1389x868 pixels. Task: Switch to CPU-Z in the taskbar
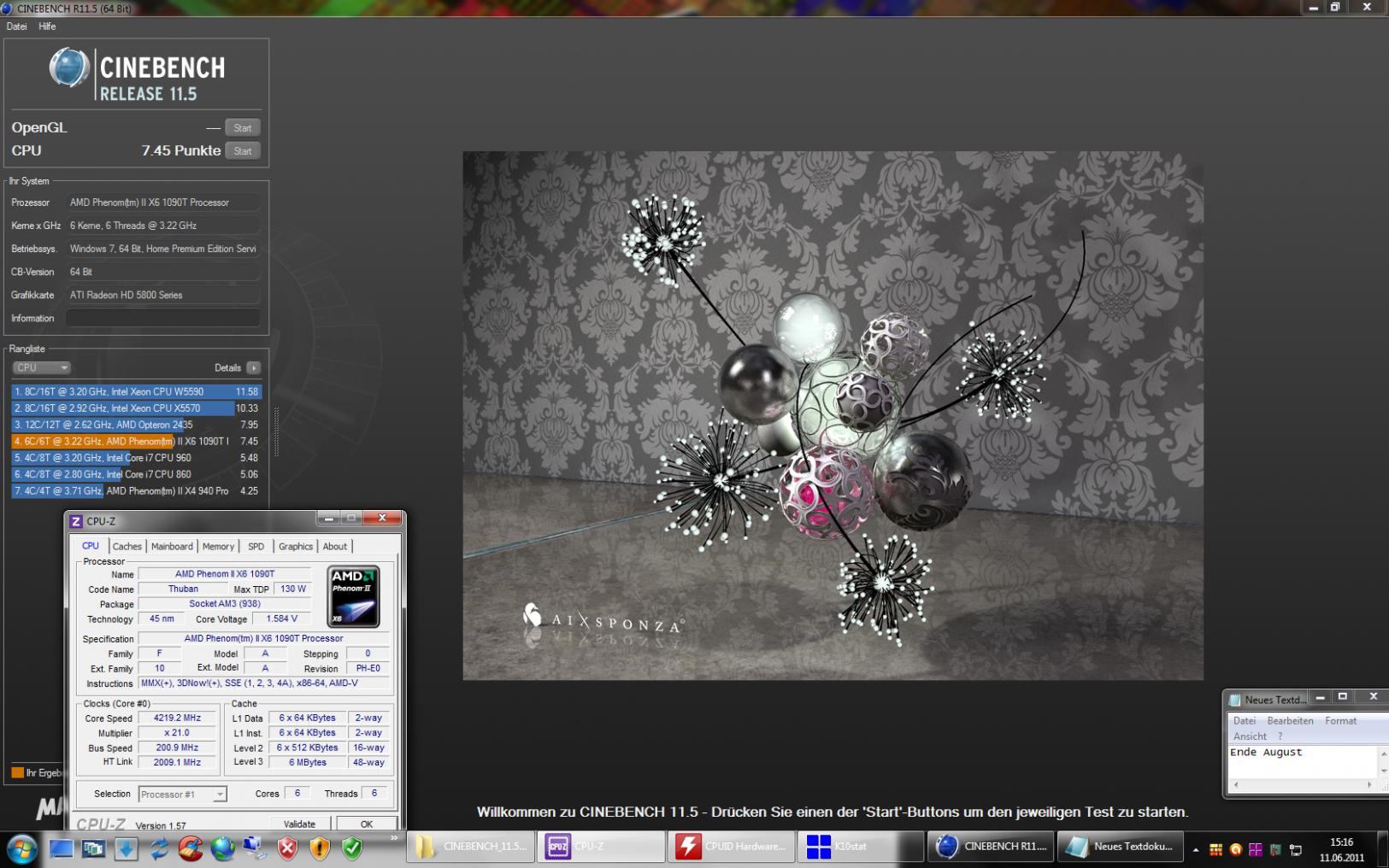601,847
